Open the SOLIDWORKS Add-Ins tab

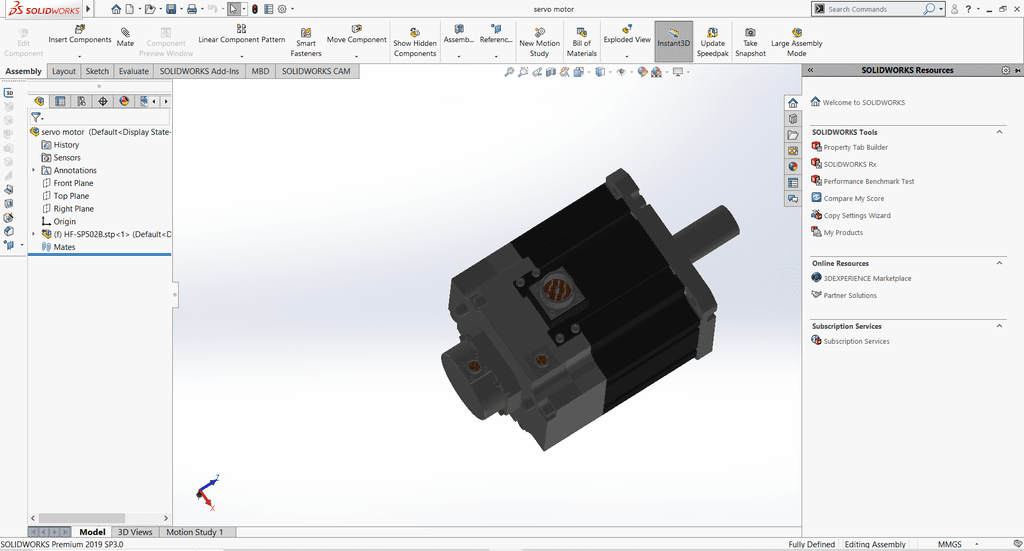199,71
